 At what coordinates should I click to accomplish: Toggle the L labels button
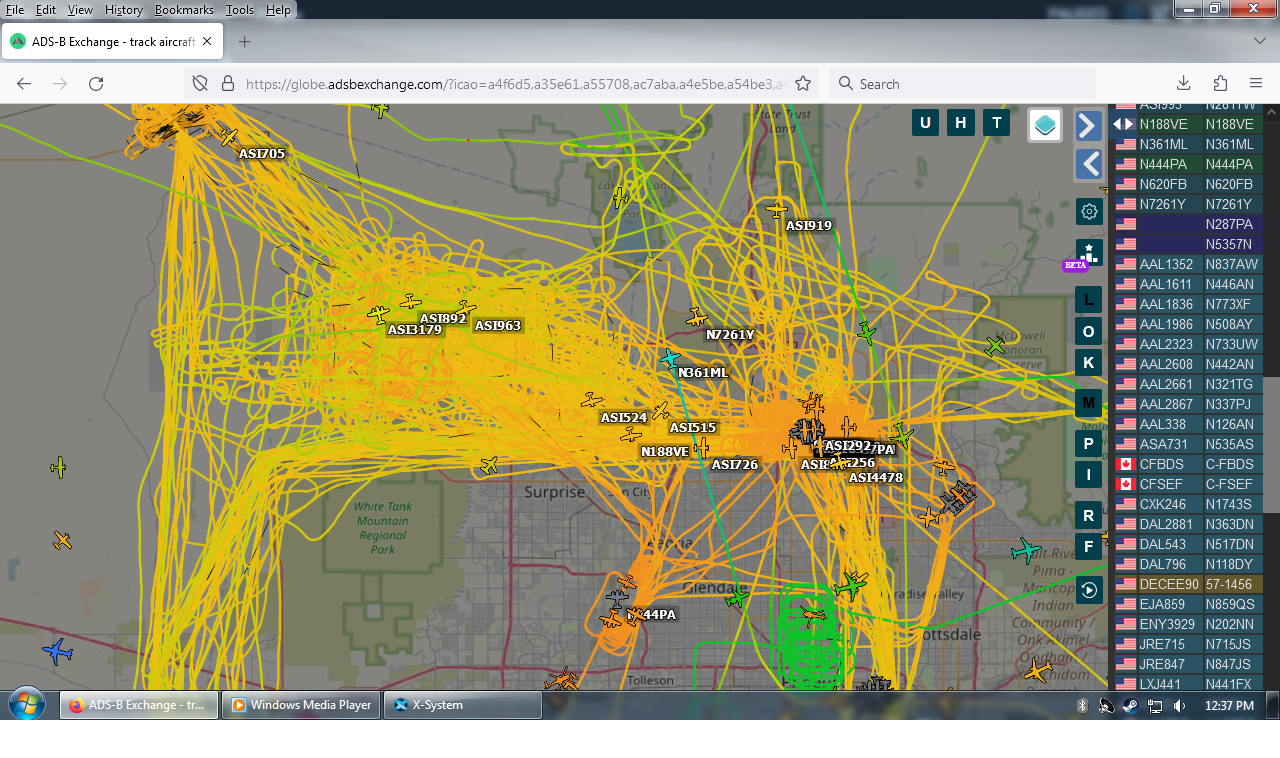(1089, 299)
